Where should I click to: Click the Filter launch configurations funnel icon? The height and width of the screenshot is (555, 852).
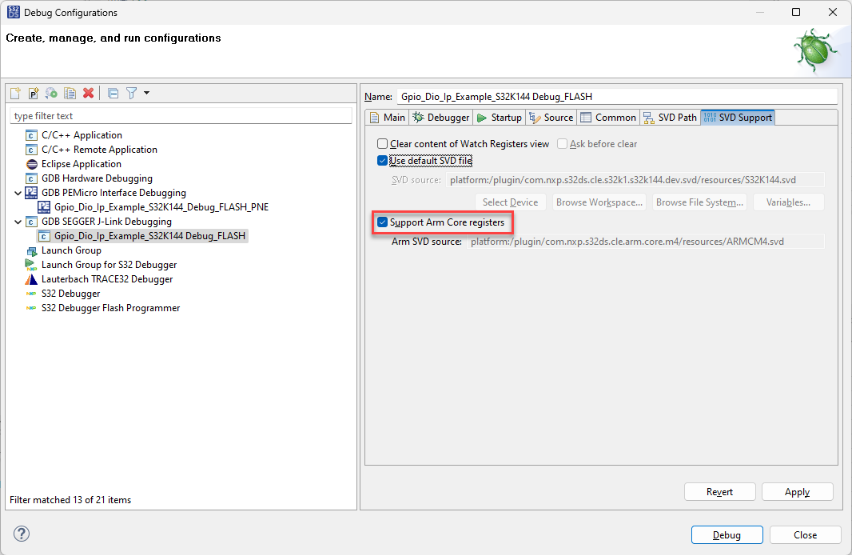(131, 93)
